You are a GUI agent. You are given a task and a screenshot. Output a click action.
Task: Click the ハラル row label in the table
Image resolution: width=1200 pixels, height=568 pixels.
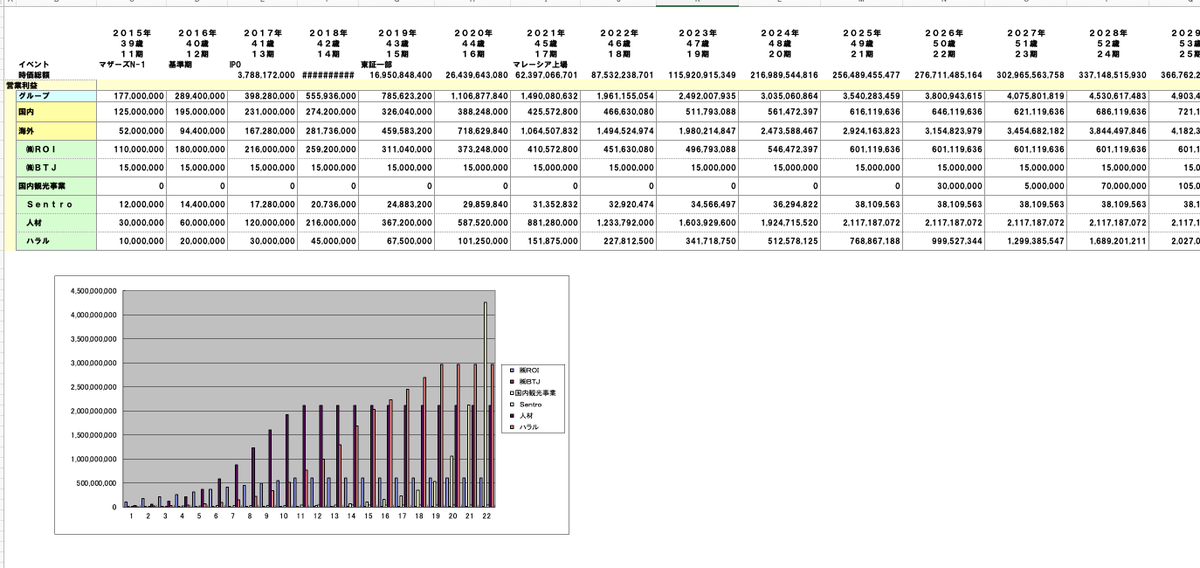tap(54, 241)
